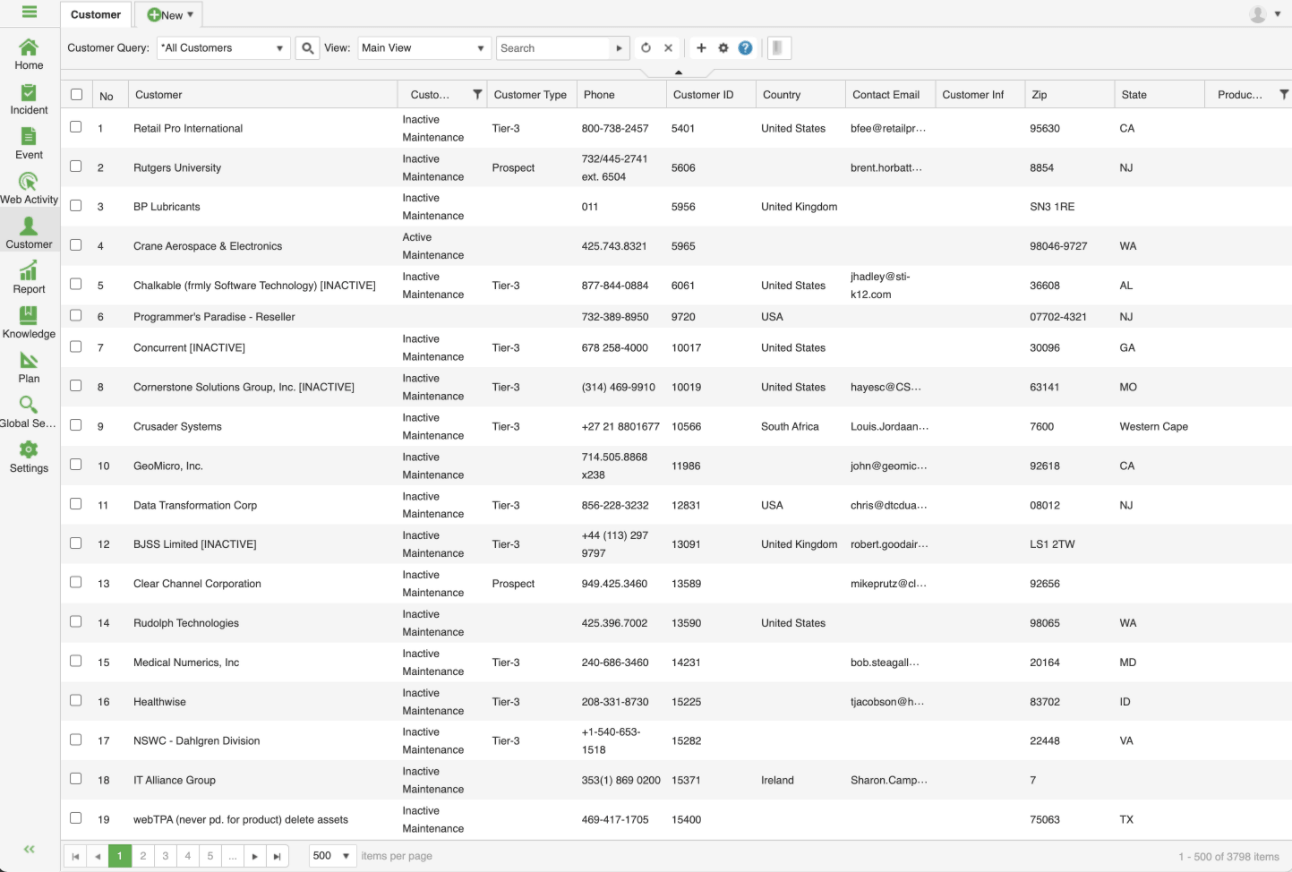Go to next page of results
1292x872 pixels.
pos(256,857)
